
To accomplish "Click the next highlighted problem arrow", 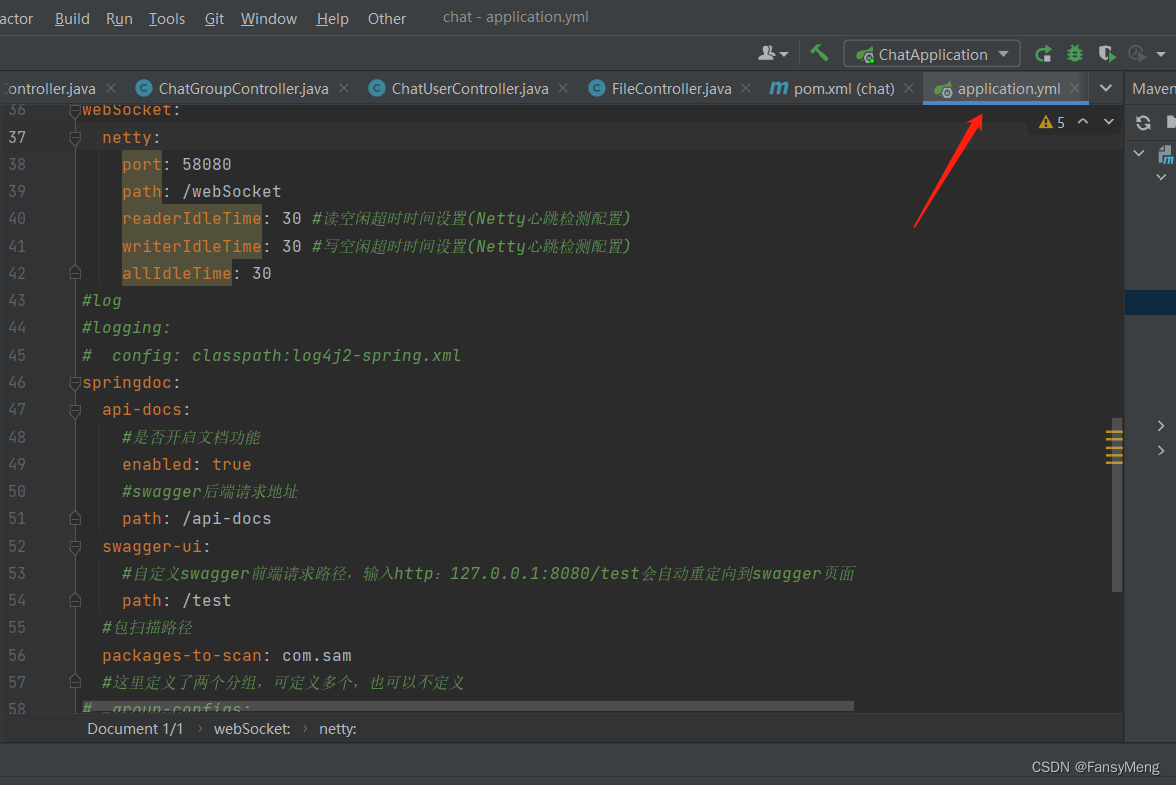I will 1108,121.
